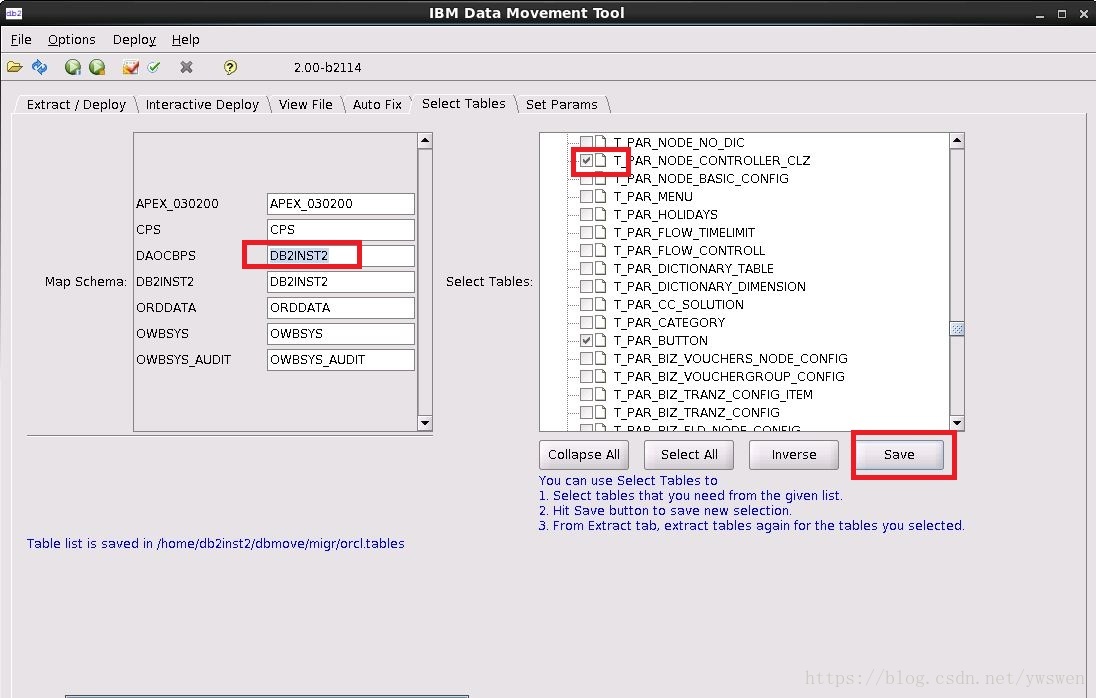Image resolution: width=1096 pixels, height=698 pixels.
Task: Uncheck the T_PAR_BUTTON checkbox
Action: (x=586, y=340)
